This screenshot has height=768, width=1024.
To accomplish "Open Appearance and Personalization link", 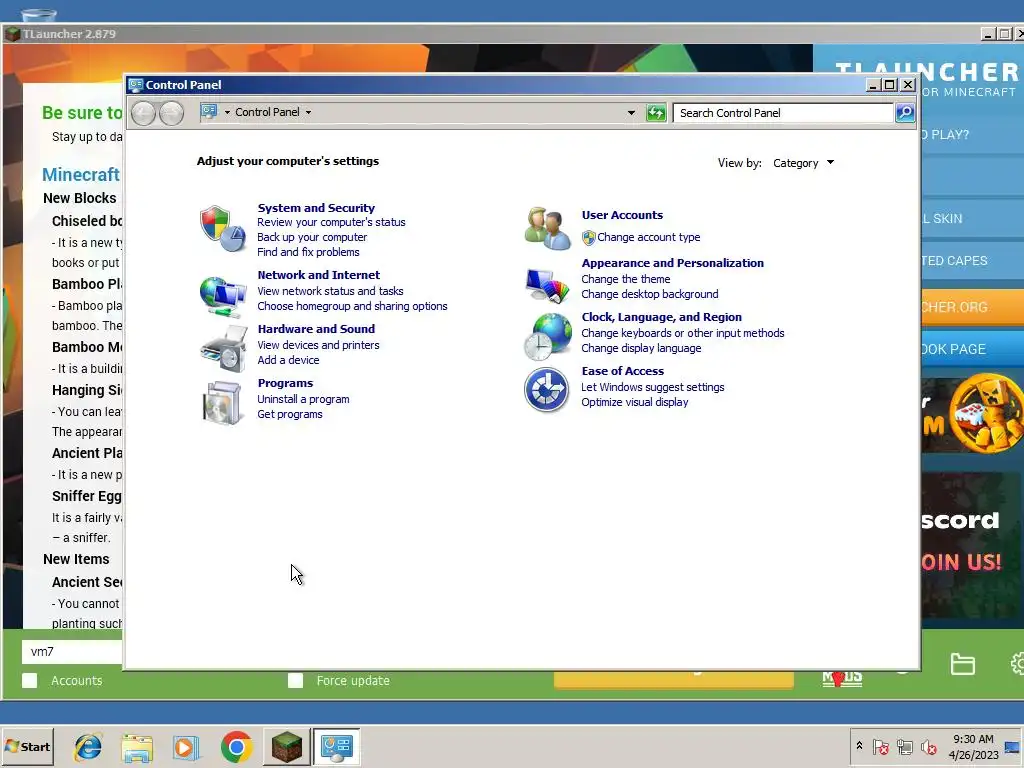I will [x=673, y=263].
